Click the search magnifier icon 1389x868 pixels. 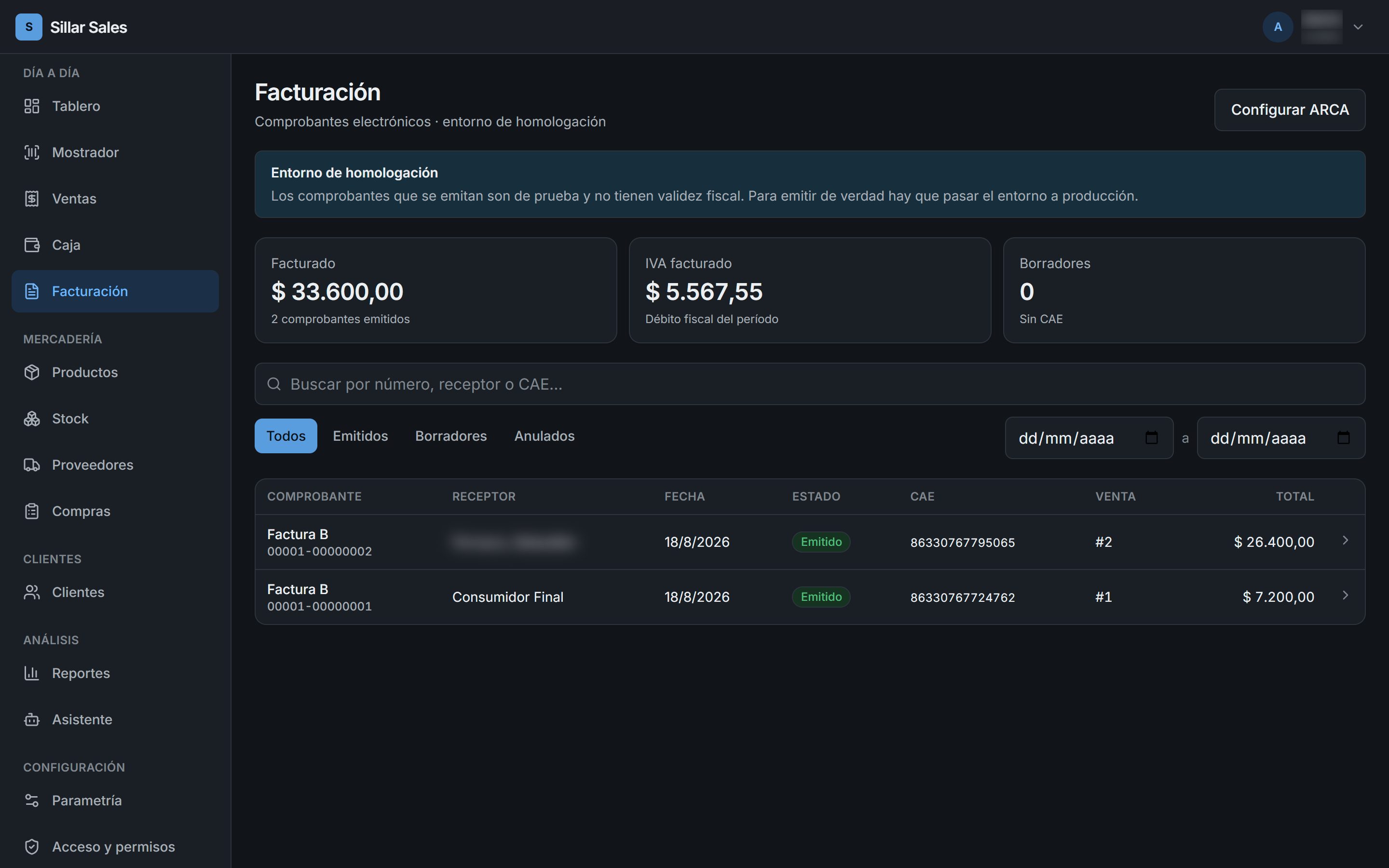click(x=274, y=384)
